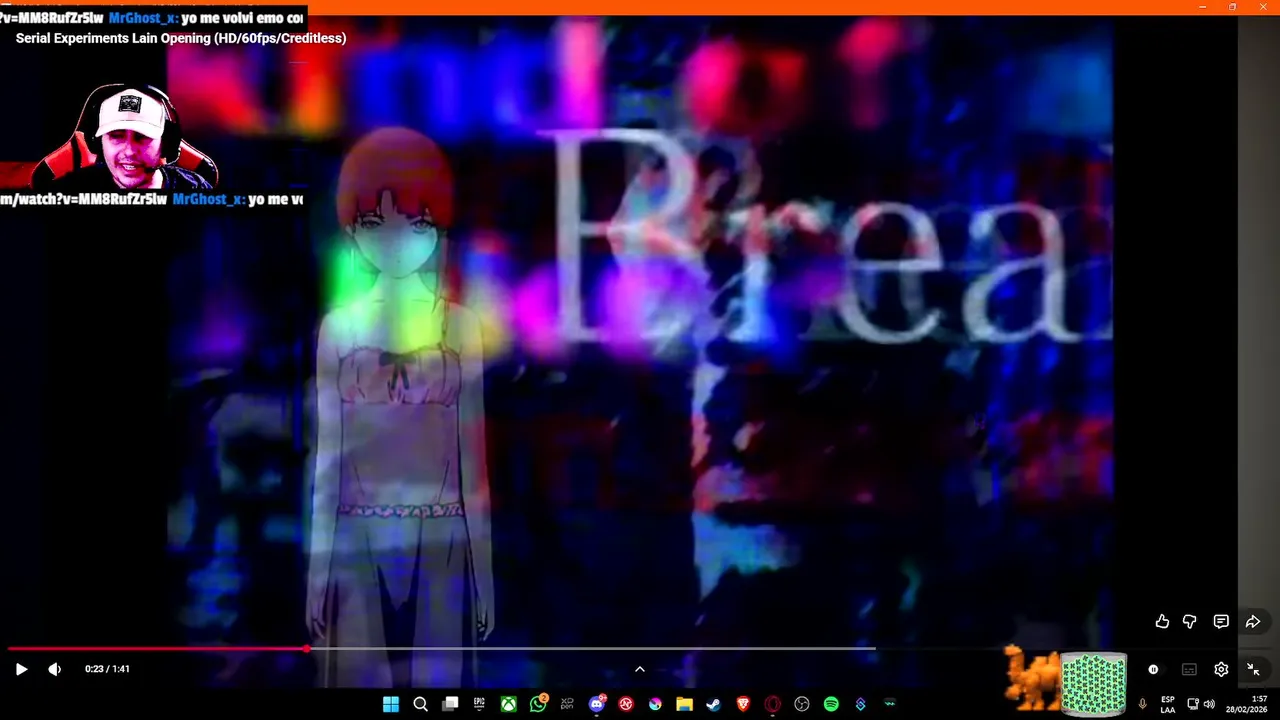
Task: Open OBS Studio from taskbar
Action: tap(801, 704)
